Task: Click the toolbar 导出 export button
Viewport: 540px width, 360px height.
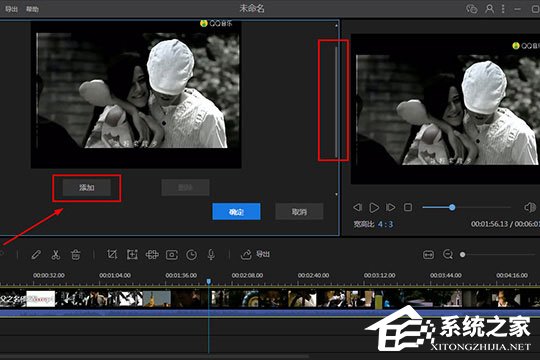Action: [255, 255]
